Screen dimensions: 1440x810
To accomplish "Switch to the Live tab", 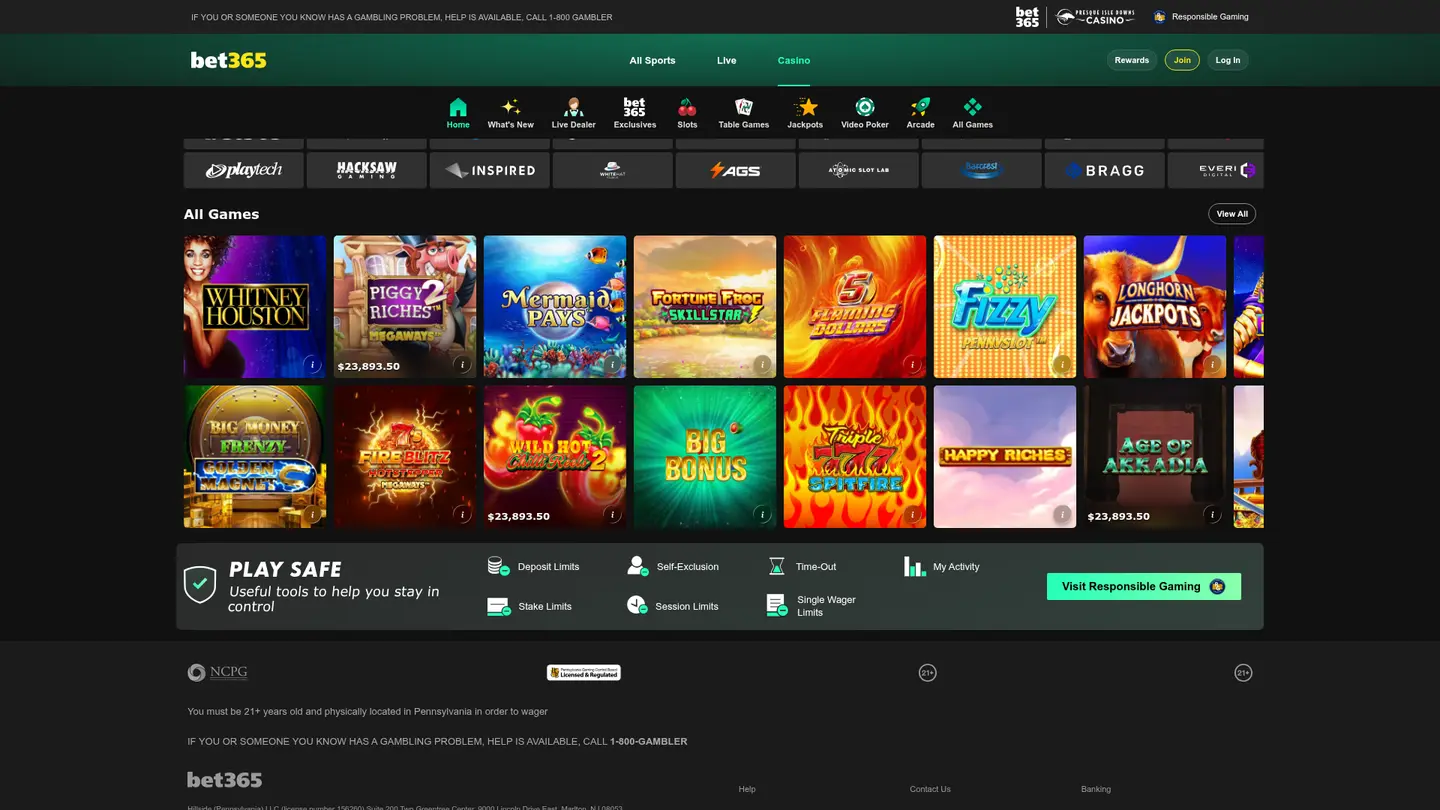I will click(726, 61).
